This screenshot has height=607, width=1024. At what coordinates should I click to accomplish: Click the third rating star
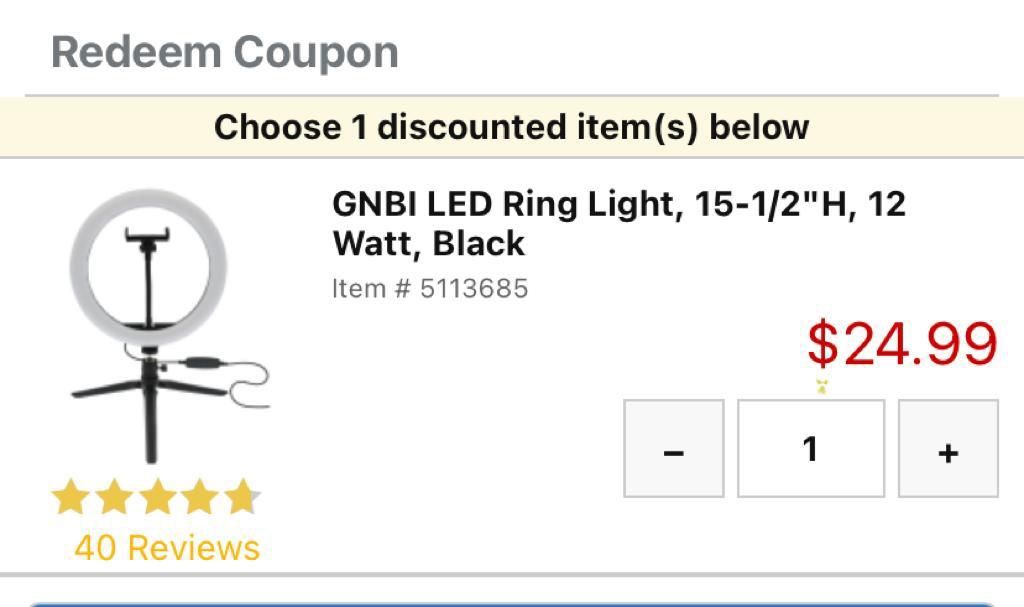[157, 496]
